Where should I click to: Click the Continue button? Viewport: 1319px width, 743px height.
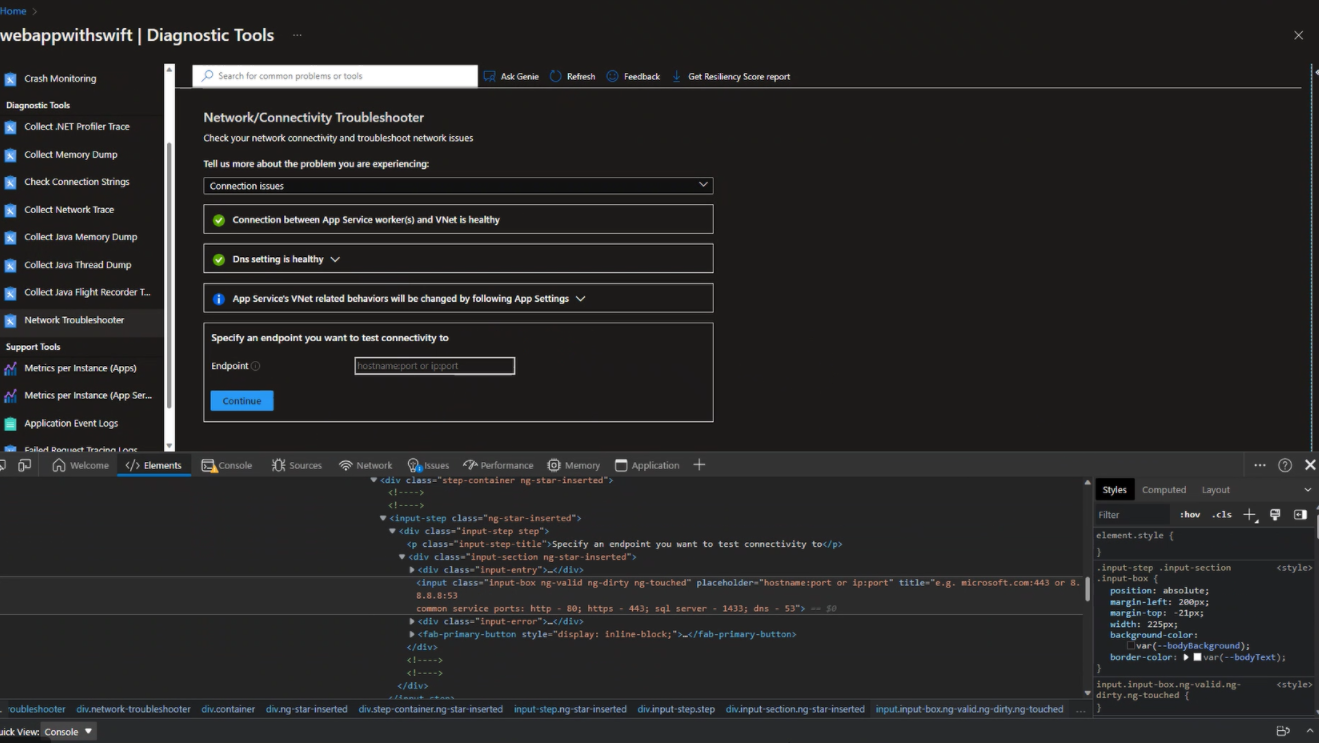click(x=242, y=401)
